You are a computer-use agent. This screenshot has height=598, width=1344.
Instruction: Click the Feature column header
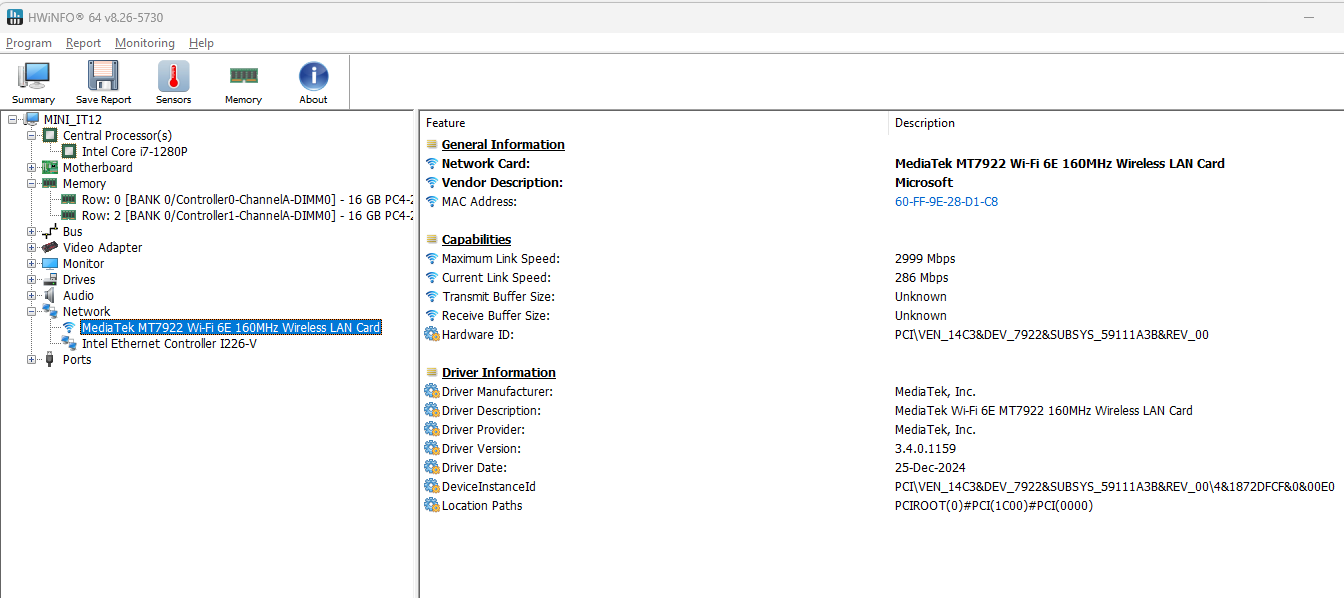[654, 123]
